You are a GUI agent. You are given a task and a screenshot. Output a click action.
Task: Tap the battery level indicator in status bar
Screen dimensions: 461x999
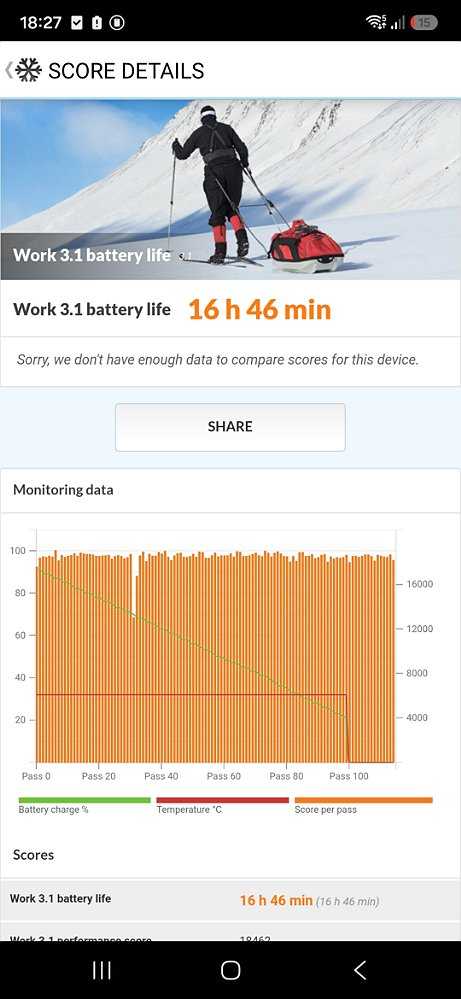coord(424,23)
